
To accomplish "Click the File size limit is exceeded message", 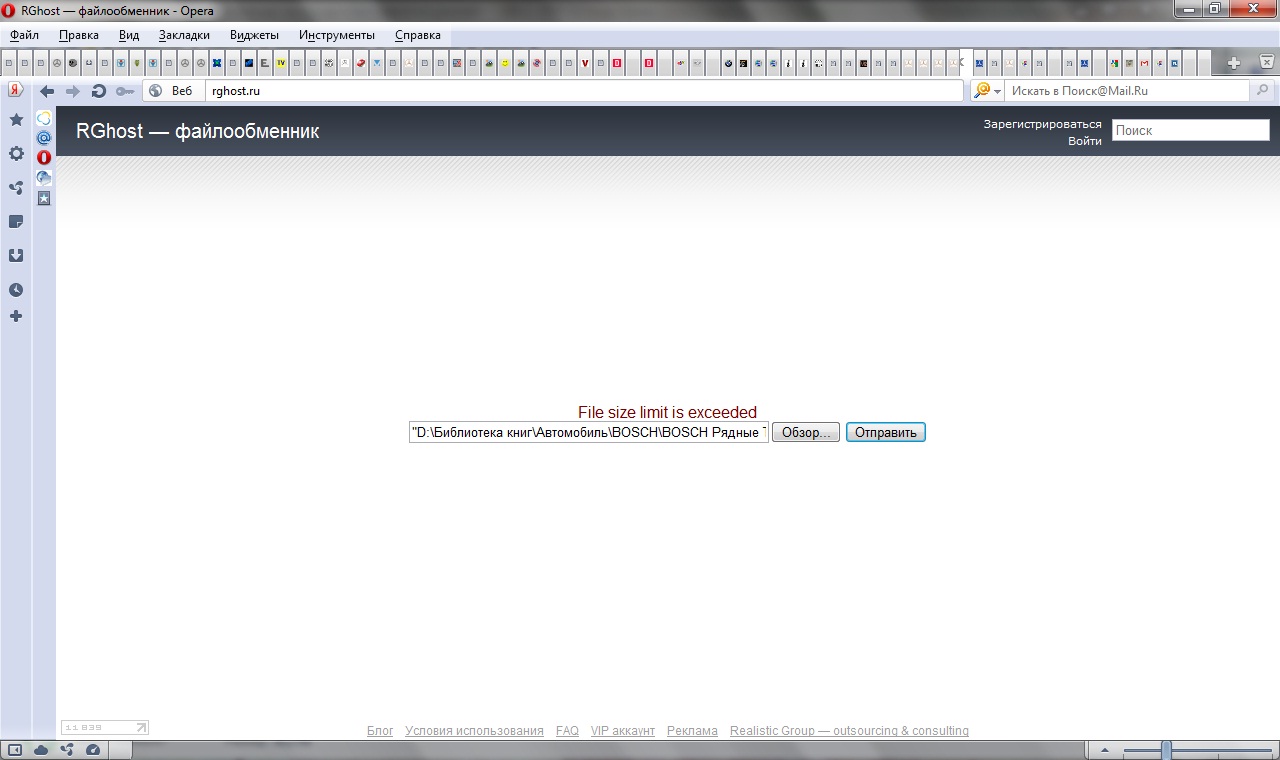I will point(667,412).
